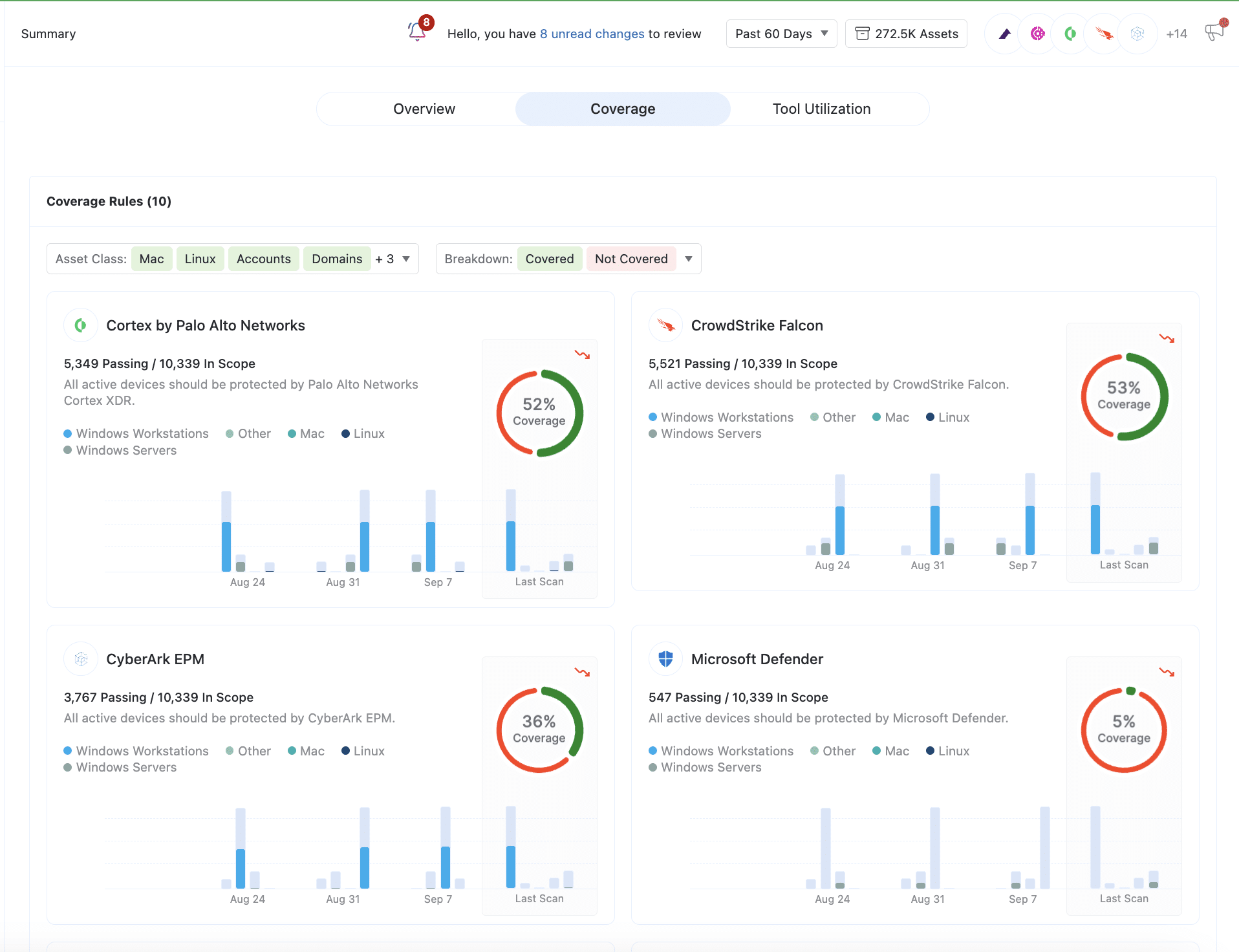Click the 53% coverage donut on CrowdStrike card
The width and height of the screenshot is (1239, 952).
tap(1124, 396)
